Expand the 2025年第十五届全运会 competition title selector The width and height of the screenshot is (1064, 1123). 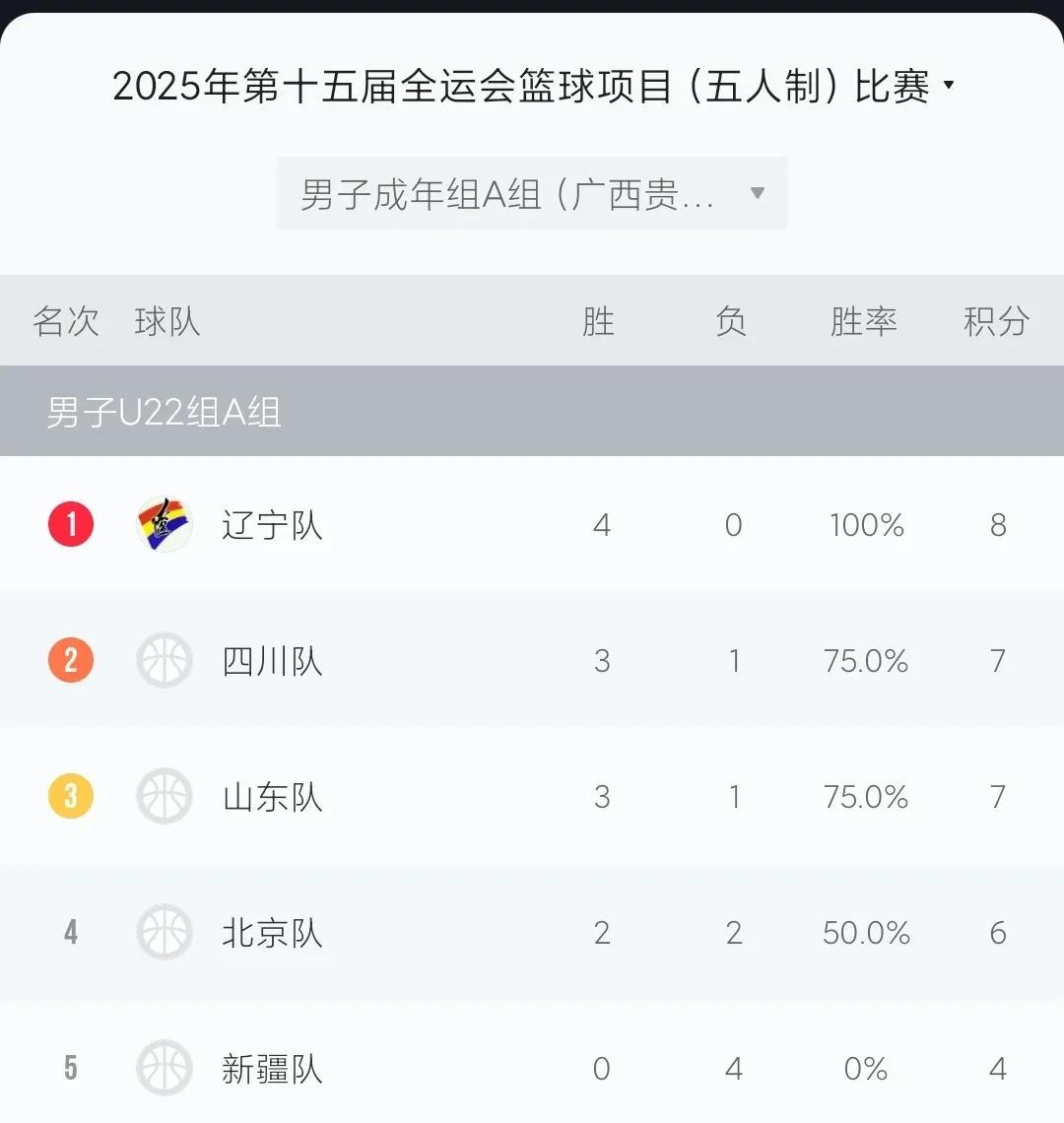(x=533, y=86)
